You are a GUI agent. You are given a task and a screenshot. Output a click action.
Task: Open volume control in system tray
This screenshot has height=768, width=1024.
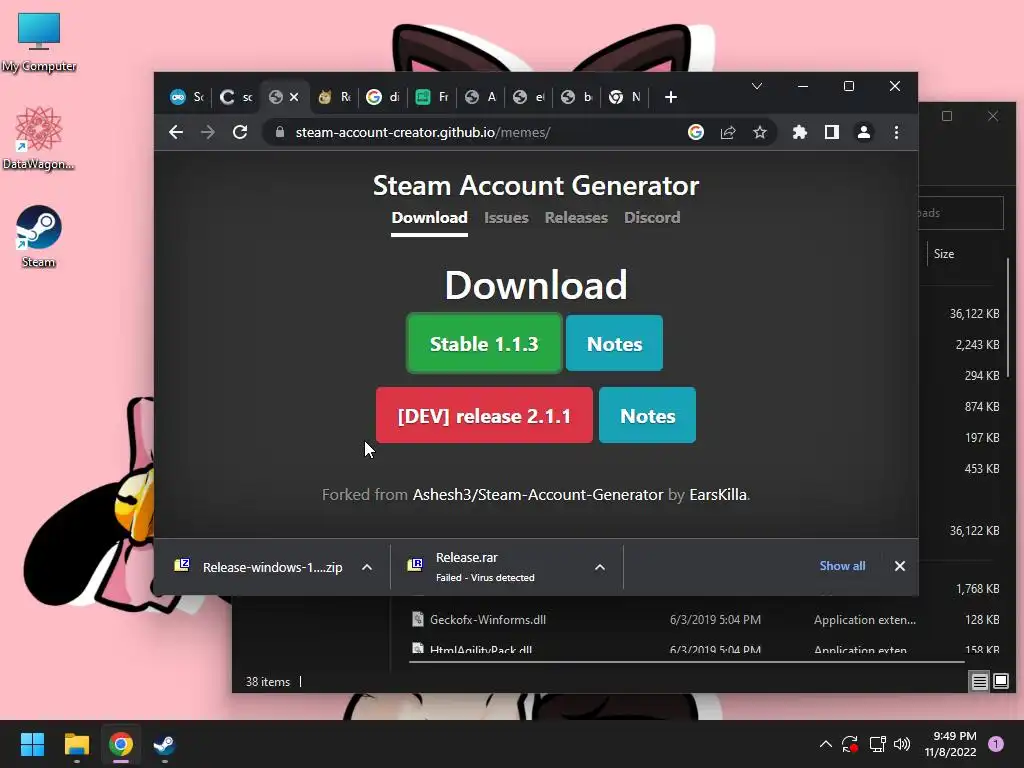pos(902,744)
